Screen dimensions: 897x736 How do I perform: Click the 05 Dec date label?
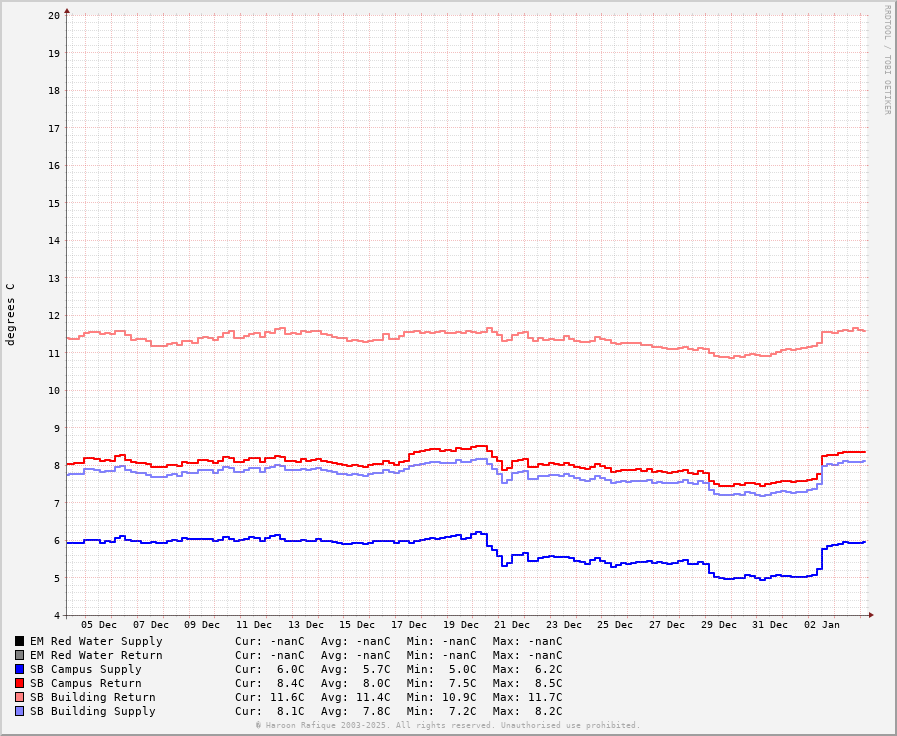99,625
